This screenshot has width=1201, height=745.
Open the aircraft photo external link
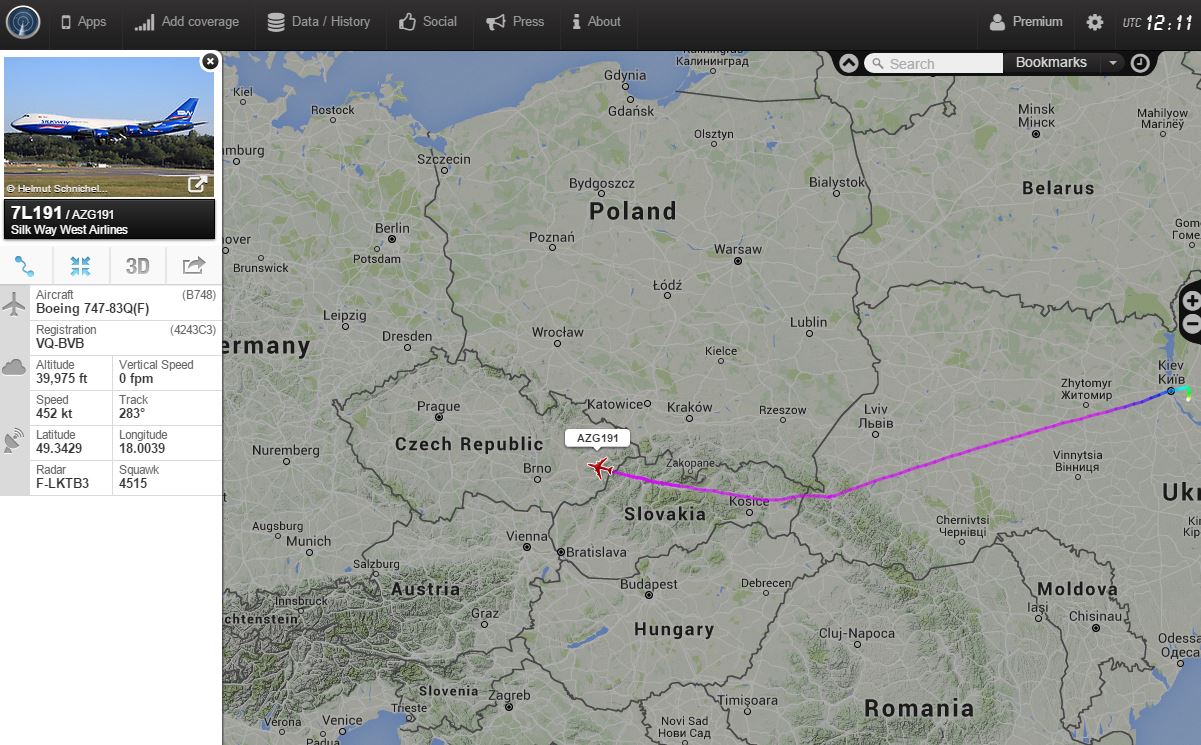point(198,183)
